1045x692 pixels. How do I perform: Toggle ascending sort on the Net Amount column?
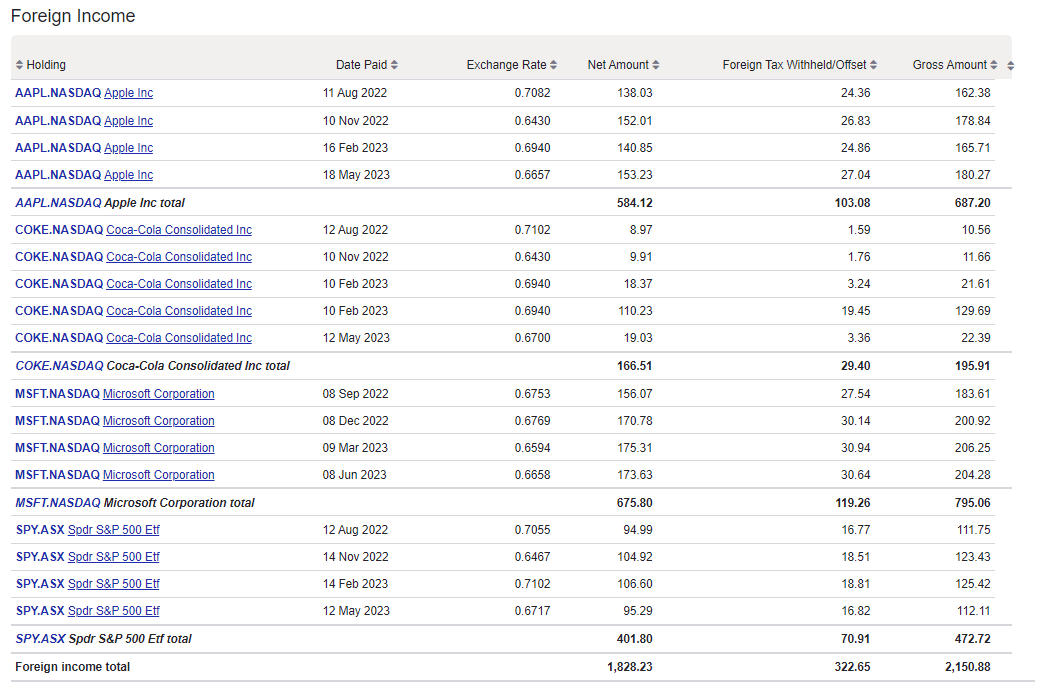click(655, 63)
